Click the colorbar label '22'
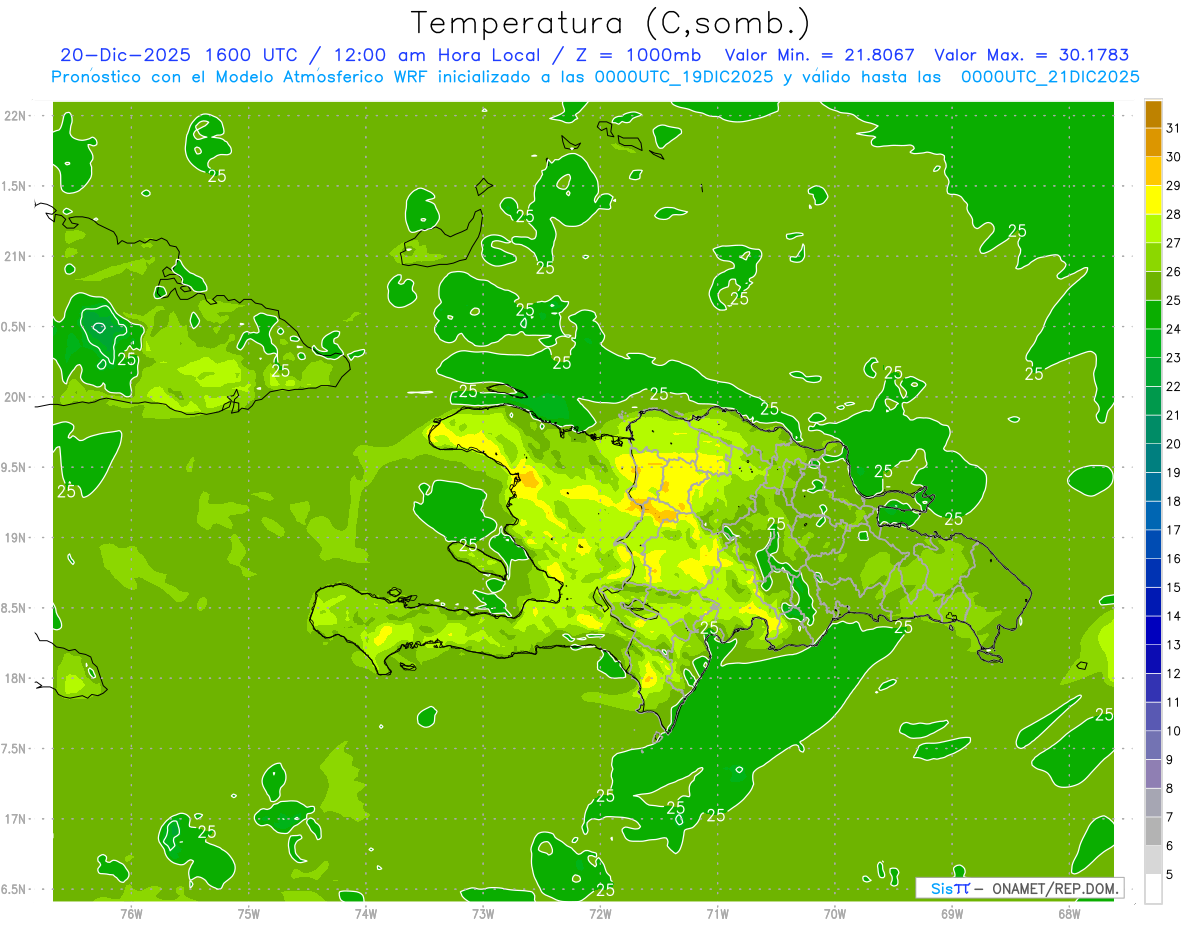 pos(1174,387)
